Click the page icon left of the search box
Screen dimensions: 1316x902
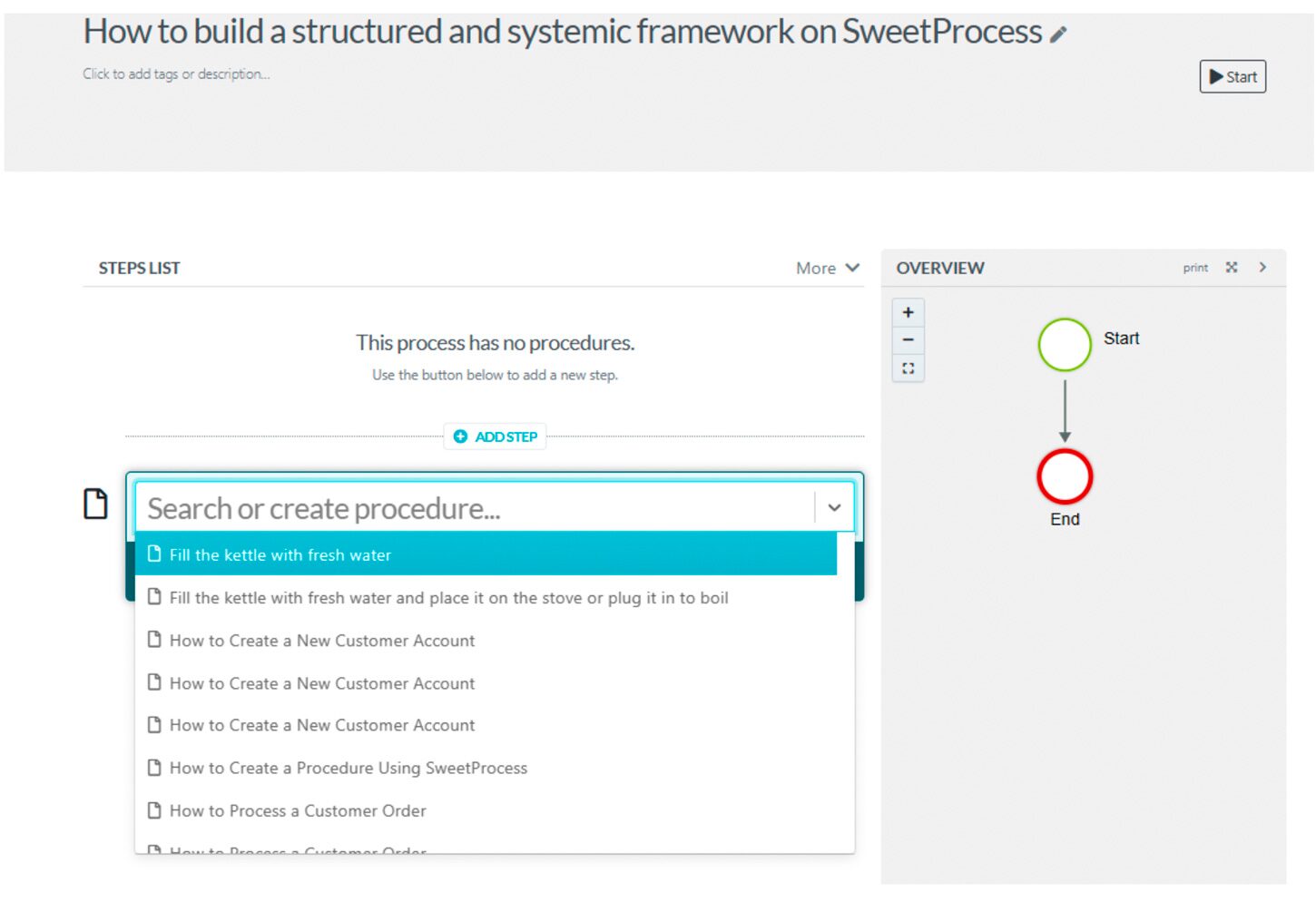pos(96,503)
